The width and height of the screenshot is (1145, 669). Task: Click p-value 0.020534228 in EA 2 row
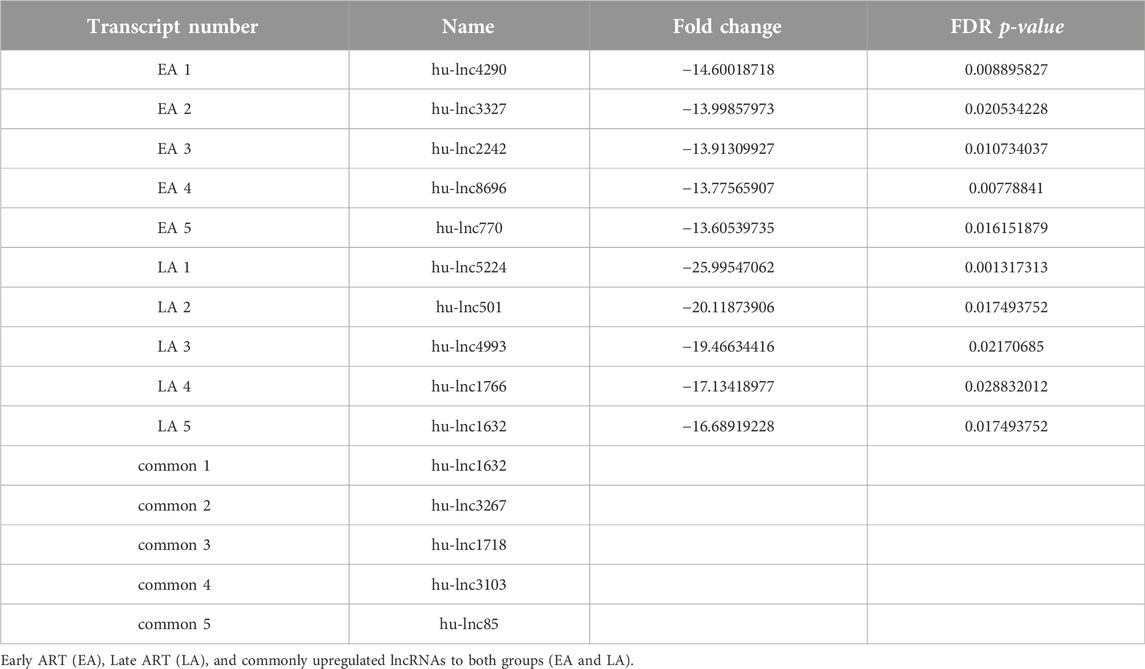(x=1006, y=109)
